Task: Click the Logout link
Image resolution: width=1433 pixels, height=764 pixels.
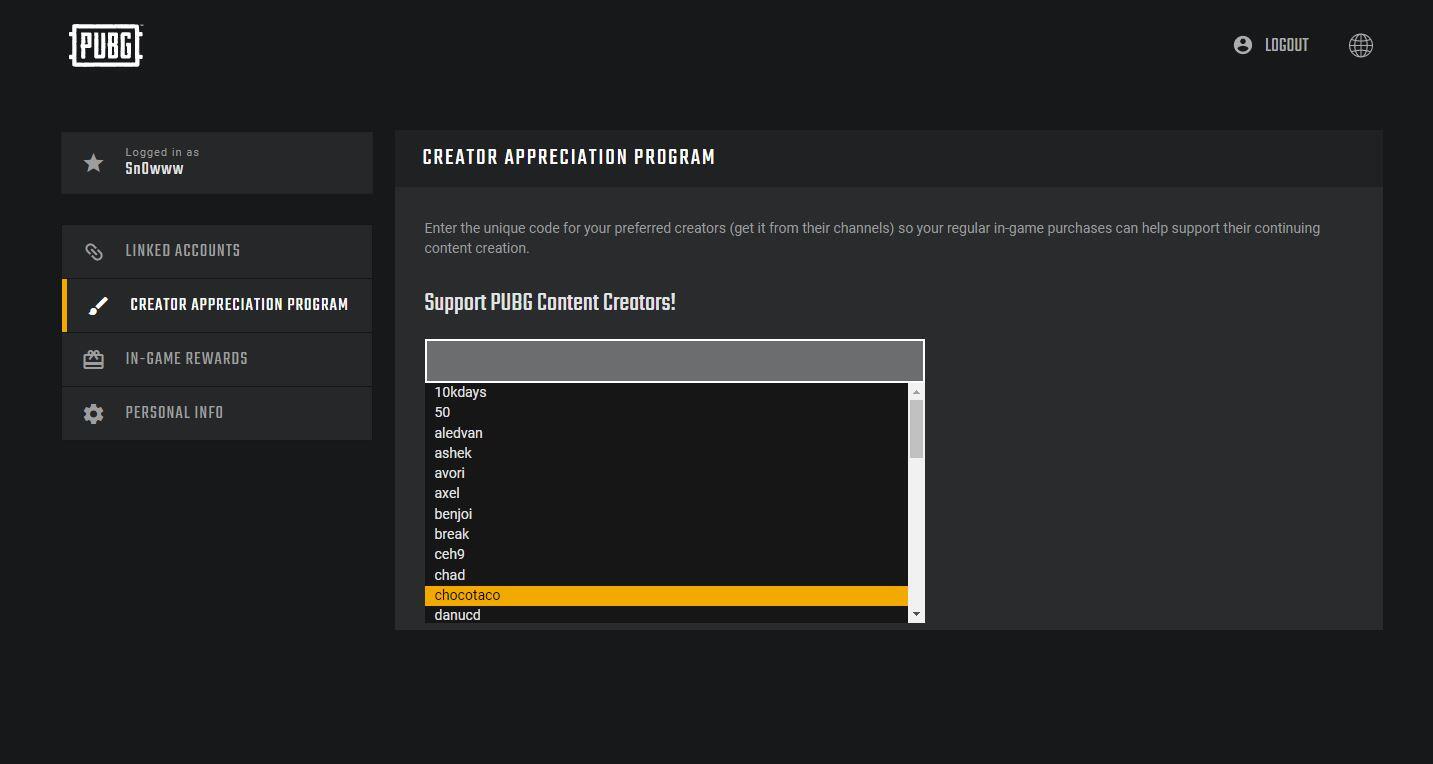Action: (1286, 46)
